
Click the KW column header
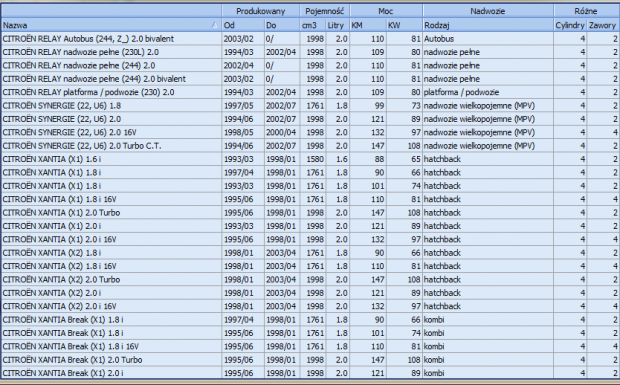(405, 25)
